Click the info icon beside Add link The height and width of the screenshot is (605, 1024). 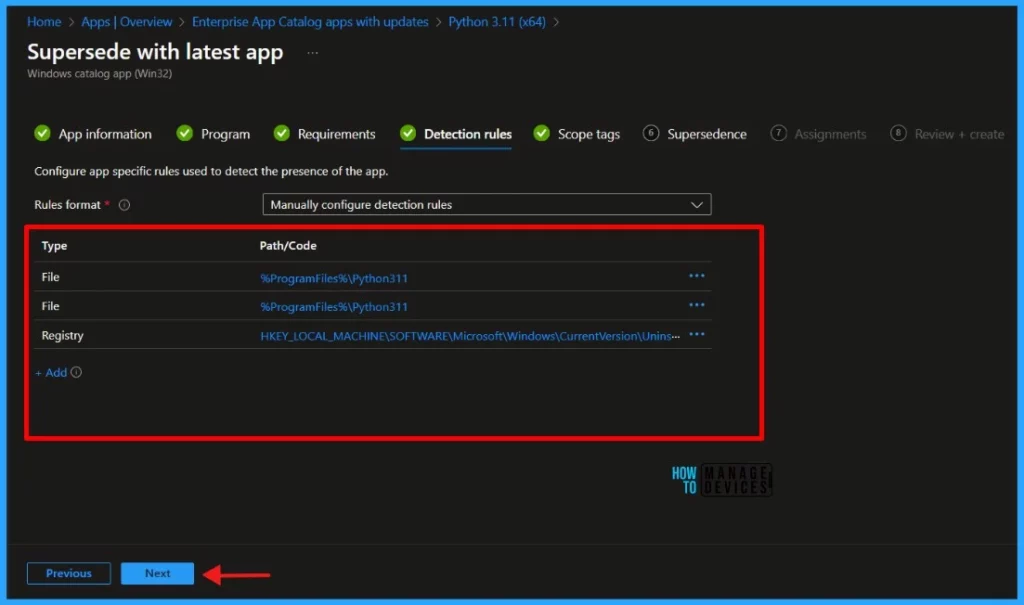click(76, 372)
